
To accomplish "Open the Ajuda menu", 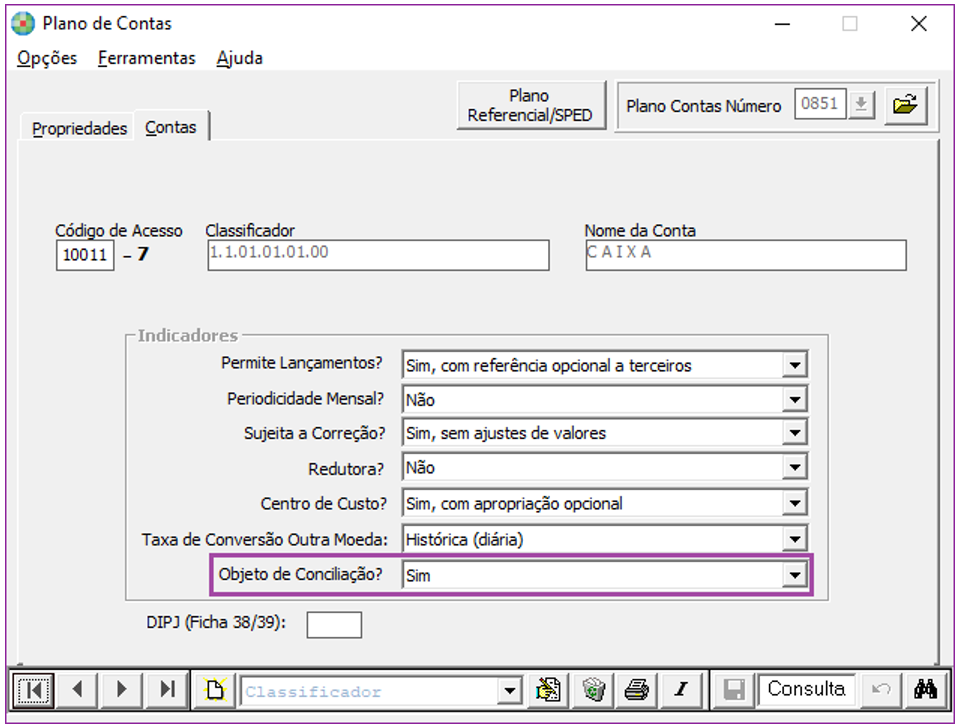I will (239, 58).
